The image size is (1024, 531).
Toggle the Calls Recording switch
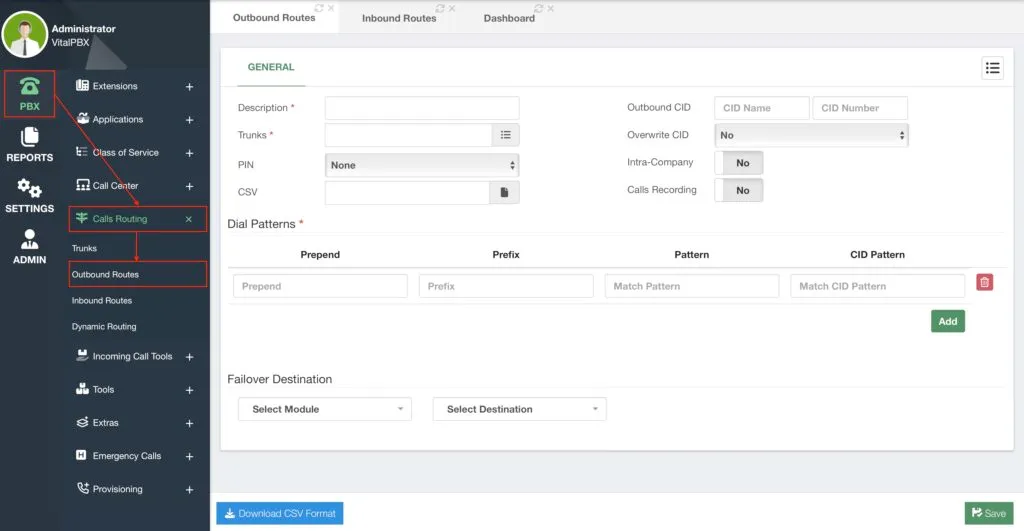(739, 190)
